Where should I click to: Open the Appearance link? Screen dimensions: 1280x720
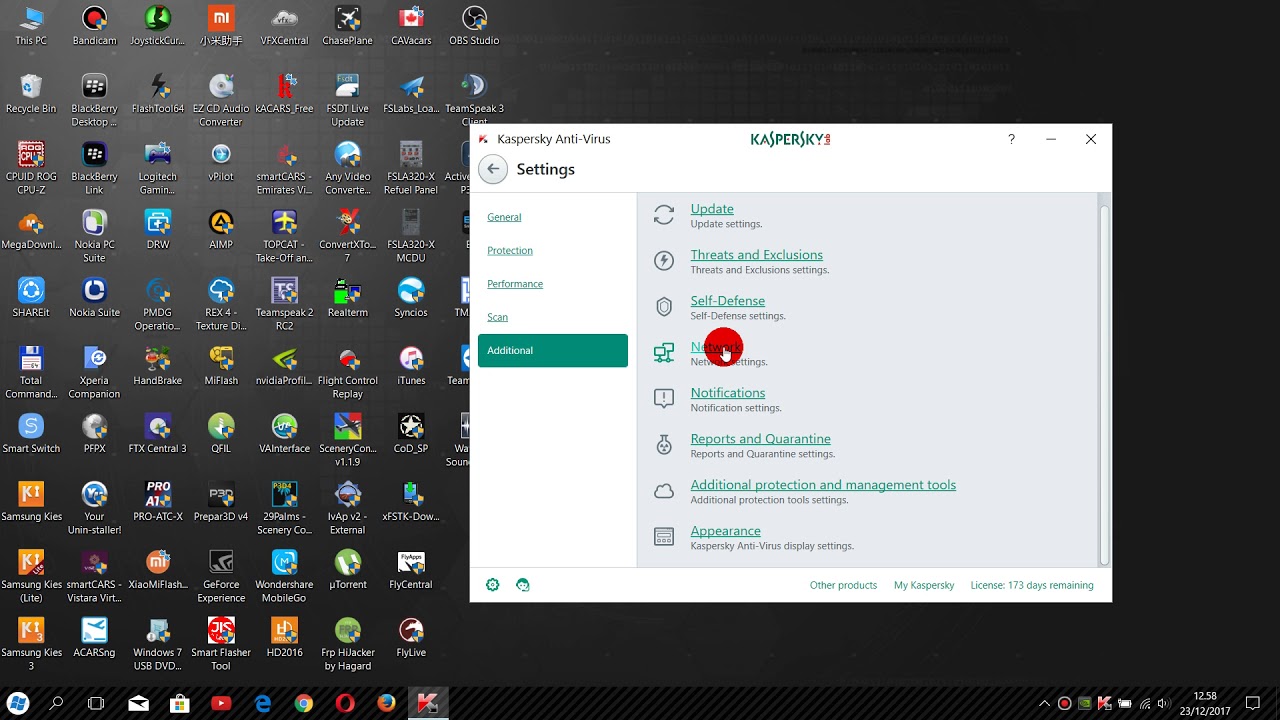coord(725,531)
